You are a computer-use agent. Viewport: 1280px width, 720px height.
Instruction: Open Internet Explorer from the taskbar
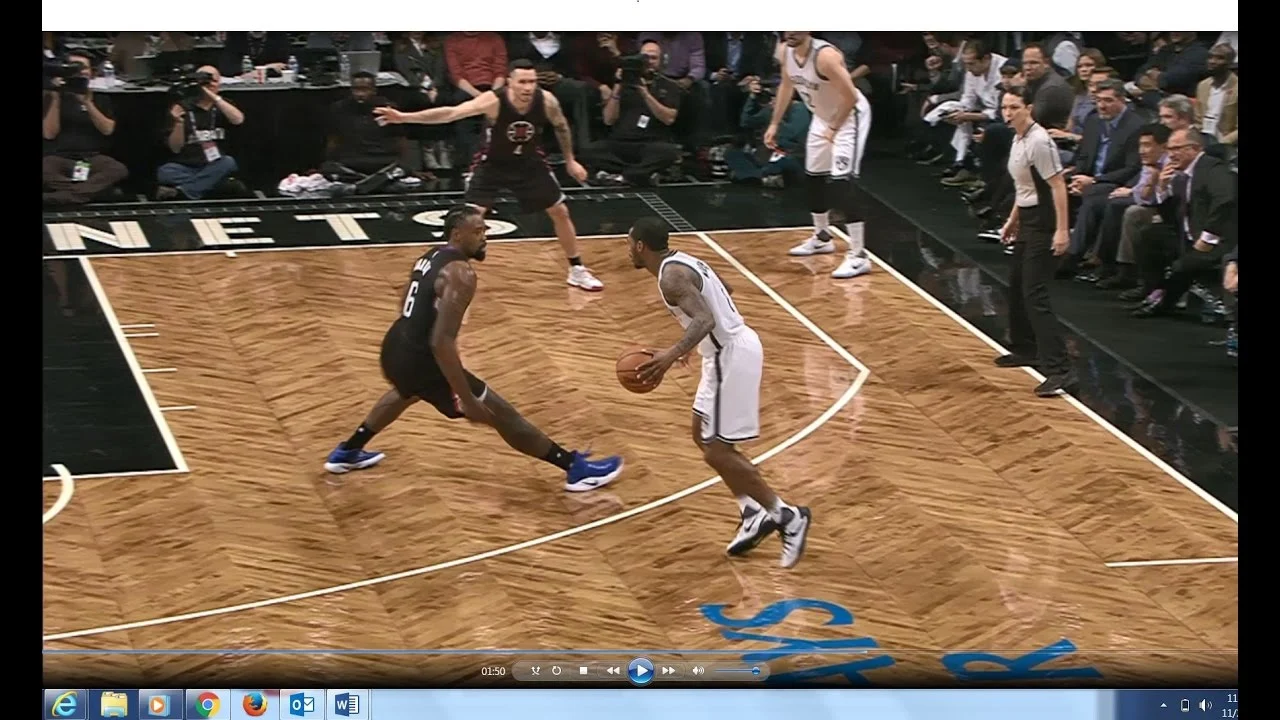tap(64, 705)
